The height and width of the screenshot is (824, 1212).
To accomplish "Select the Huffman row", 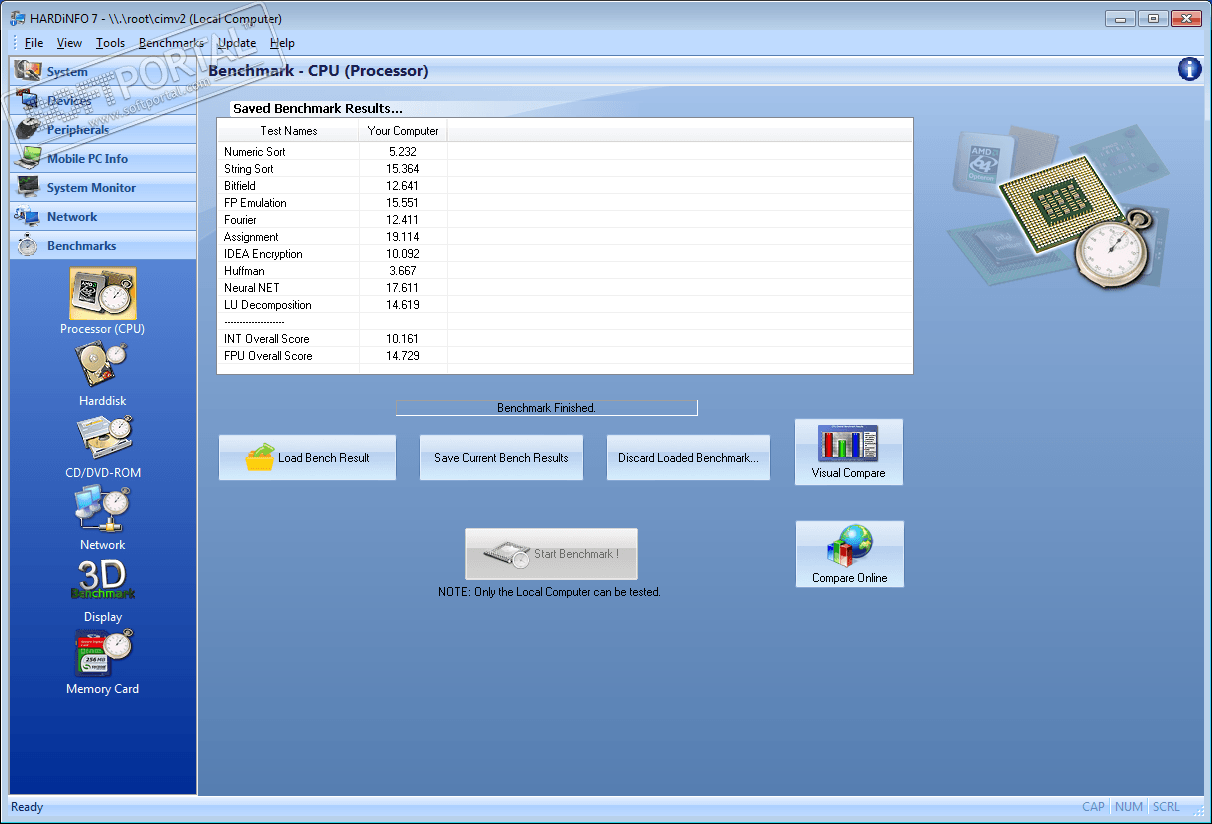I will click(565, 271).
